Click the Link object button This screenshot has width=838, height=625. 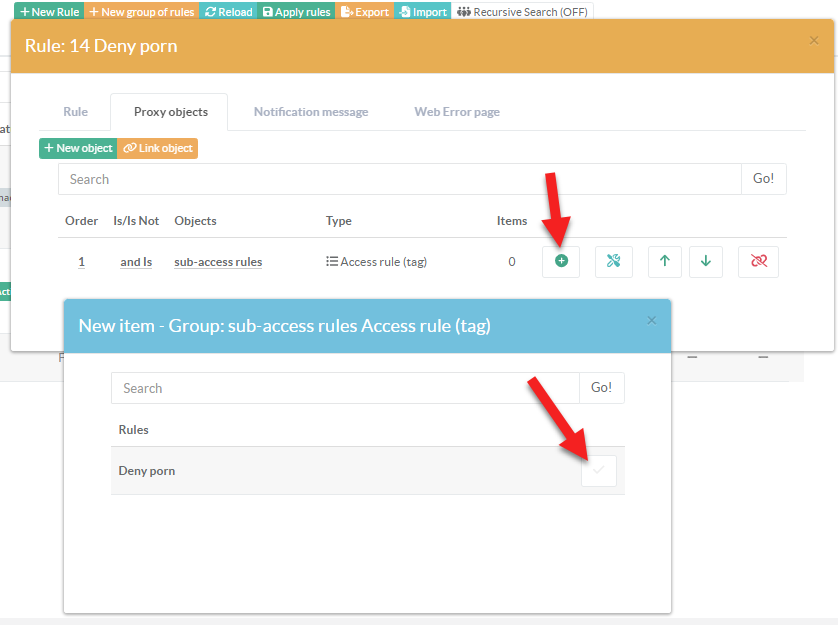[x=158, y=148]
